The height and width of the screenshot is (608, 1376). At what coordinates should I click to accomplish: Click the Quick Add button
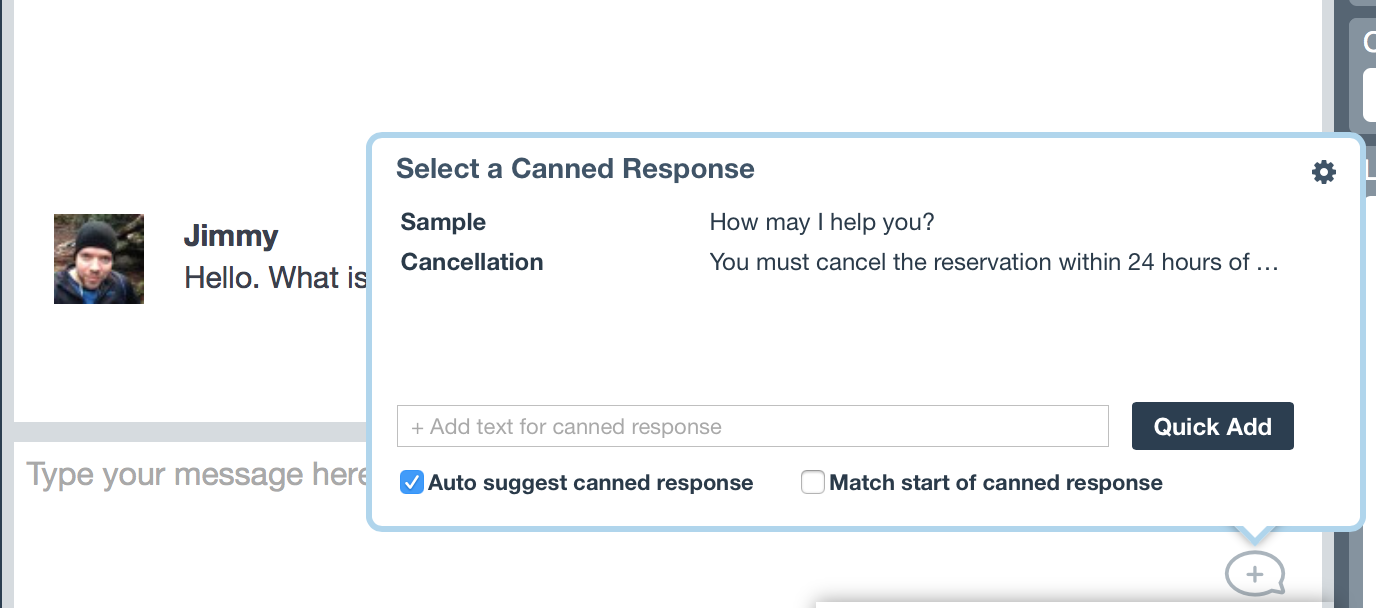click(1213, 426)
